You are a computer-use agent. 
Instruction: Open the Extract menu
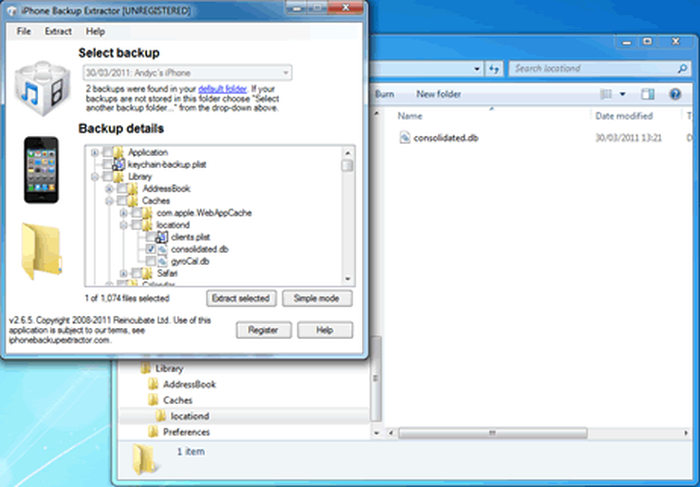tap(58, 31)
